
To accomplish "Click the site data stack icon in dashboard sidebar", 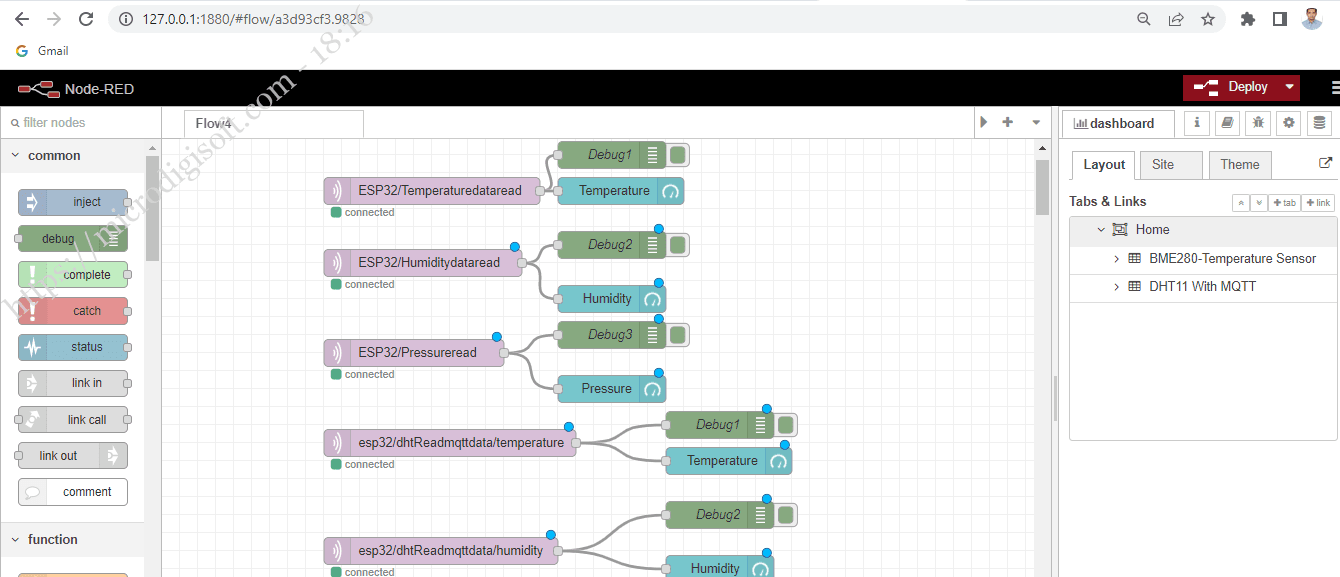I will (x=1320, y=123).
